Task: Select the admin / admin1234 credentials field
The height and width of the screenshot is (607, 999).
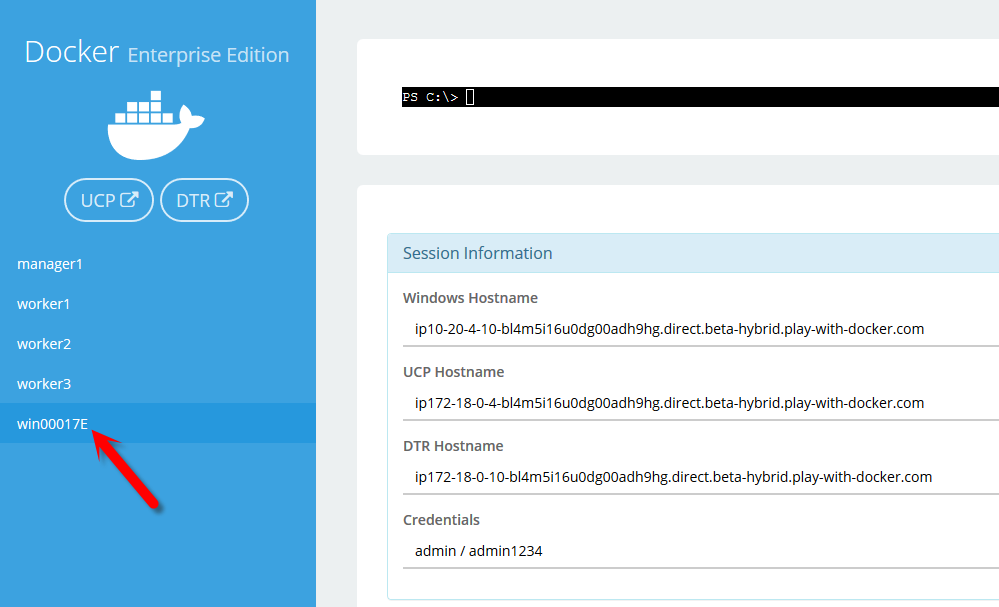Action: [x=701, y=551]
